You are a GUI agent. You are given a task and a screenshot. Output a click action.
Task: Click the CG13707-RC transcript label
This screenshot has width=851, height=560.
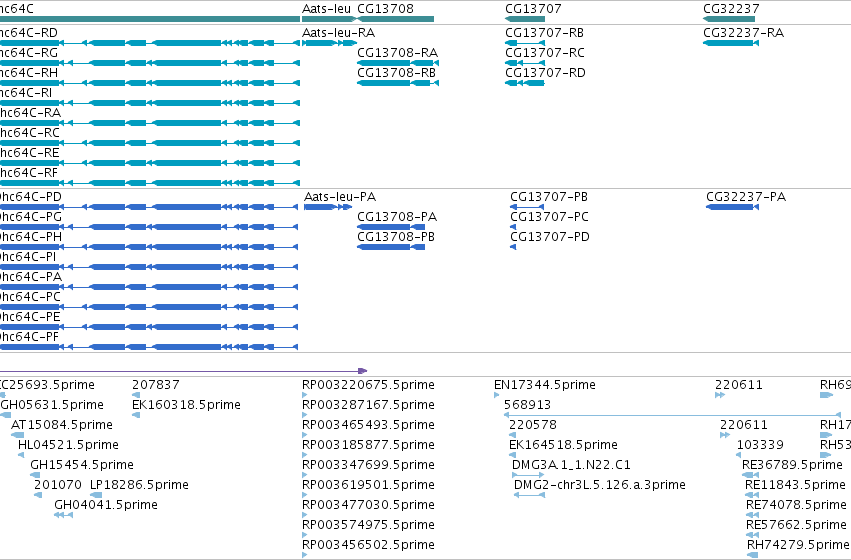545,53
